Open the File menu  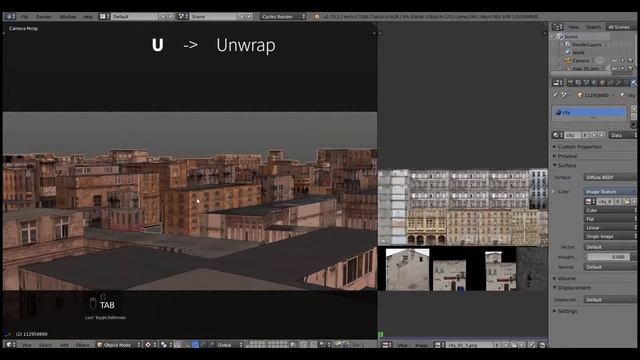[24, 17]
